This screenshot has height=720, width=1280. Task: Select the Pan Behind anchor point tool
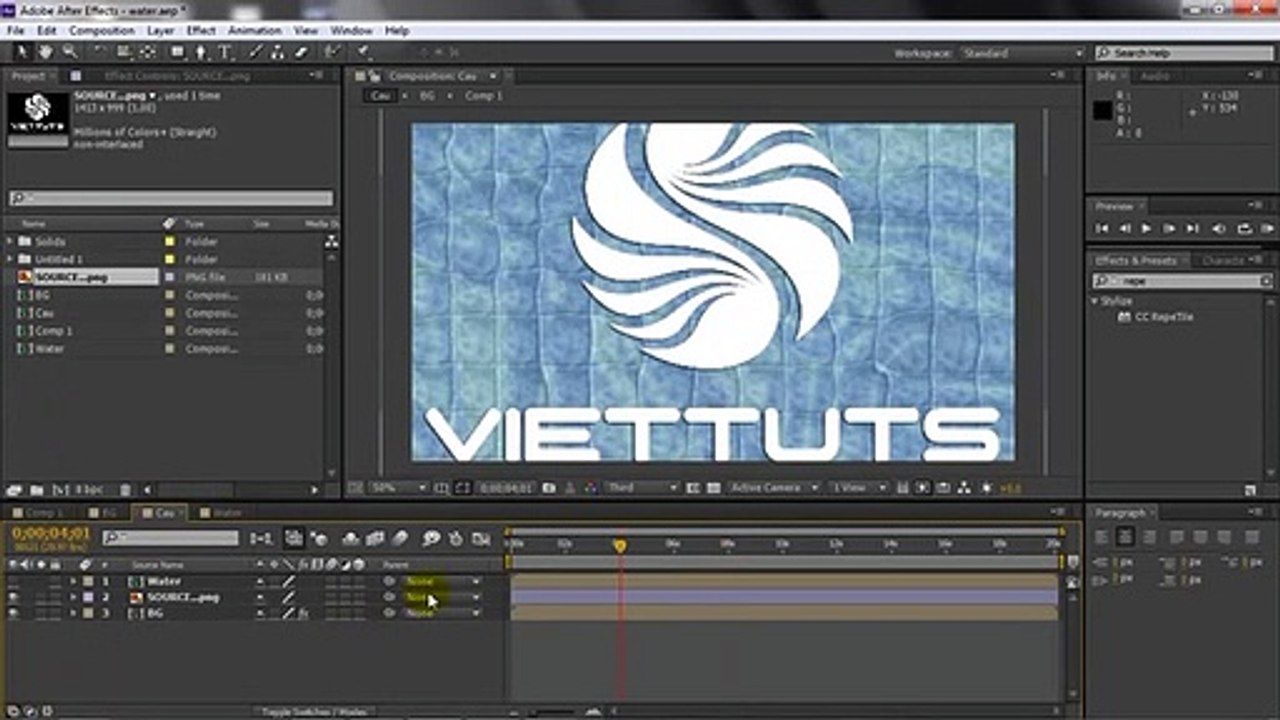148,52
